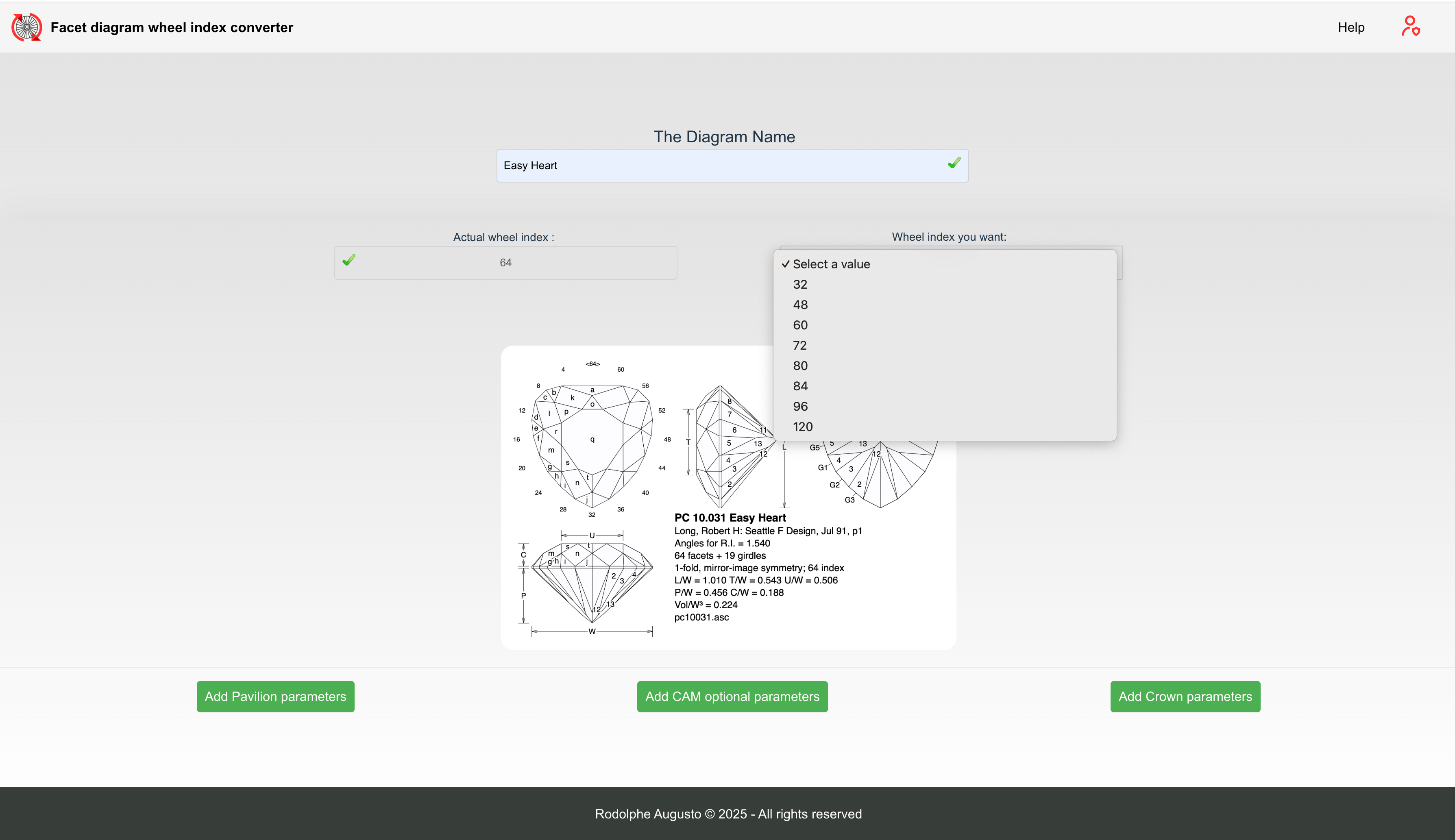The width and height of the screenshot is (1455, 840).
Task: Choose 48 in the wheel index list
Action: click(x=799, y=305)
